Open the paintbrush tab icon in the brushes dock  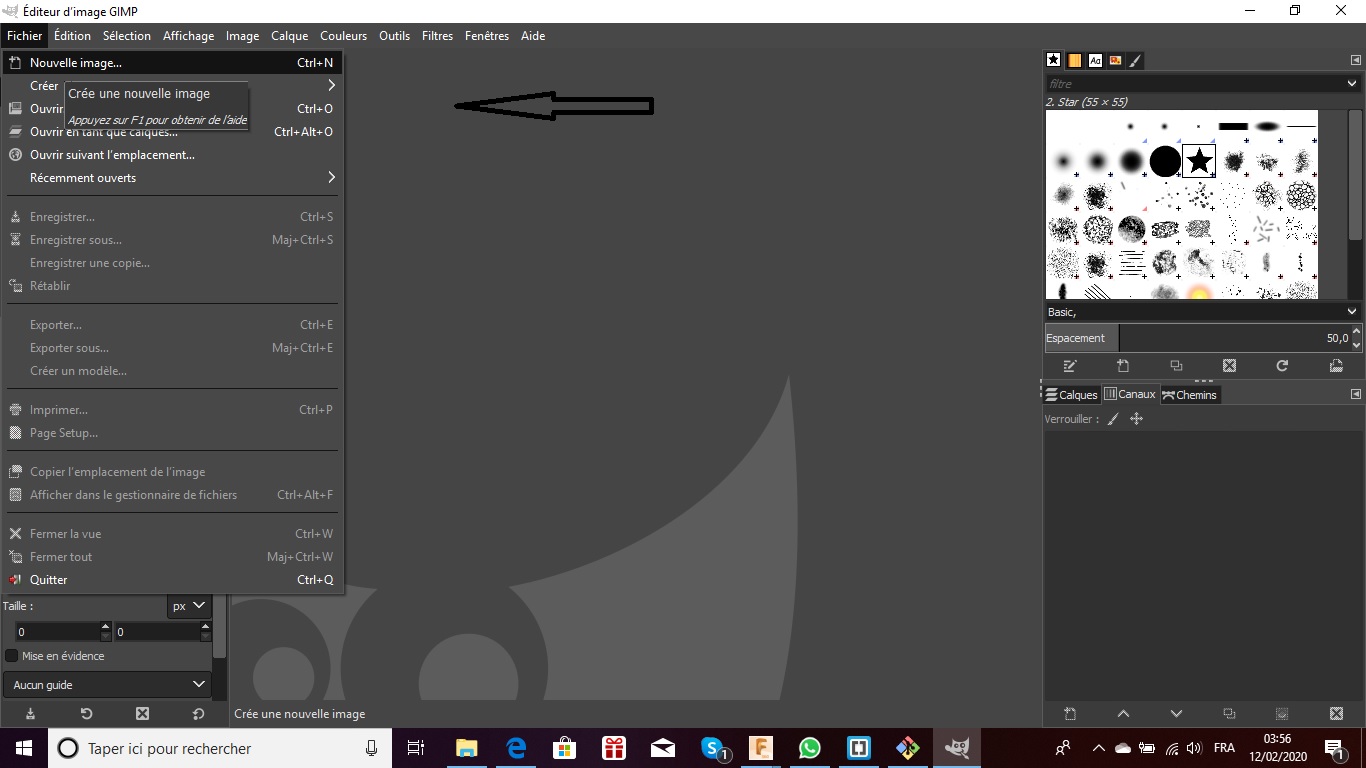coord(1136,60)
